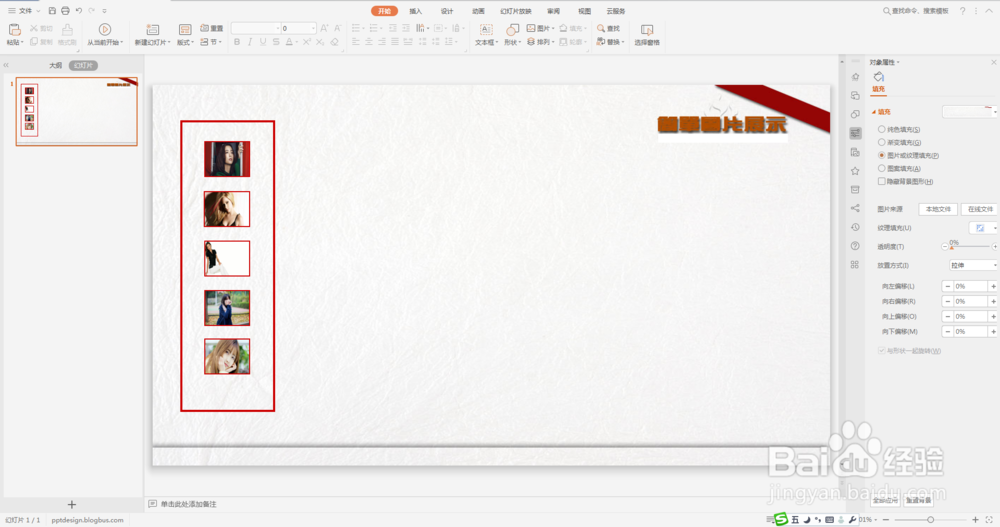The image size is (1000, 527).
Task: Open the Section (节) dropdown
Action: point(211,42)
